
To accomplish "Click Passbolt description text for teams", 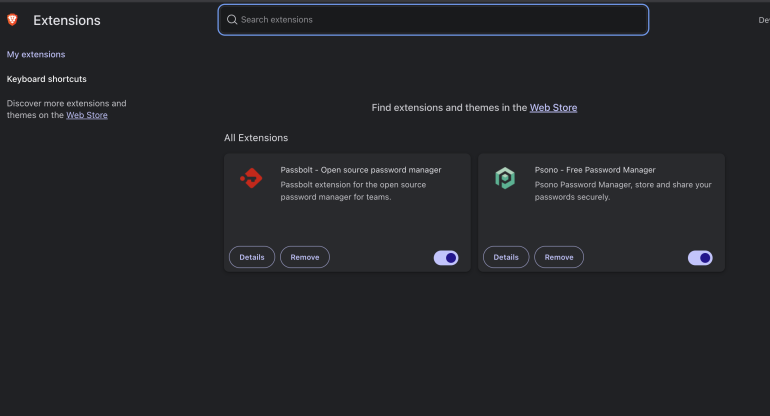I will (353, 191).
